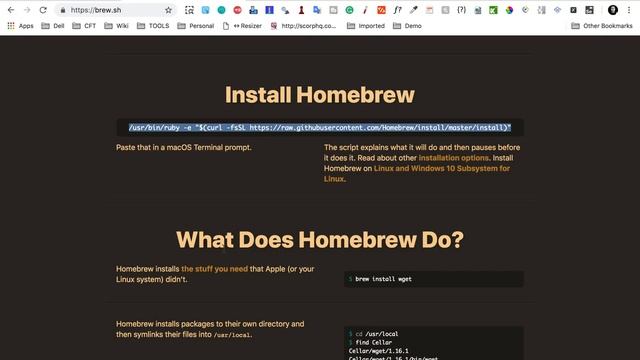Click the 'Cellar/wget/1.16.1' output line

point(378,351)
